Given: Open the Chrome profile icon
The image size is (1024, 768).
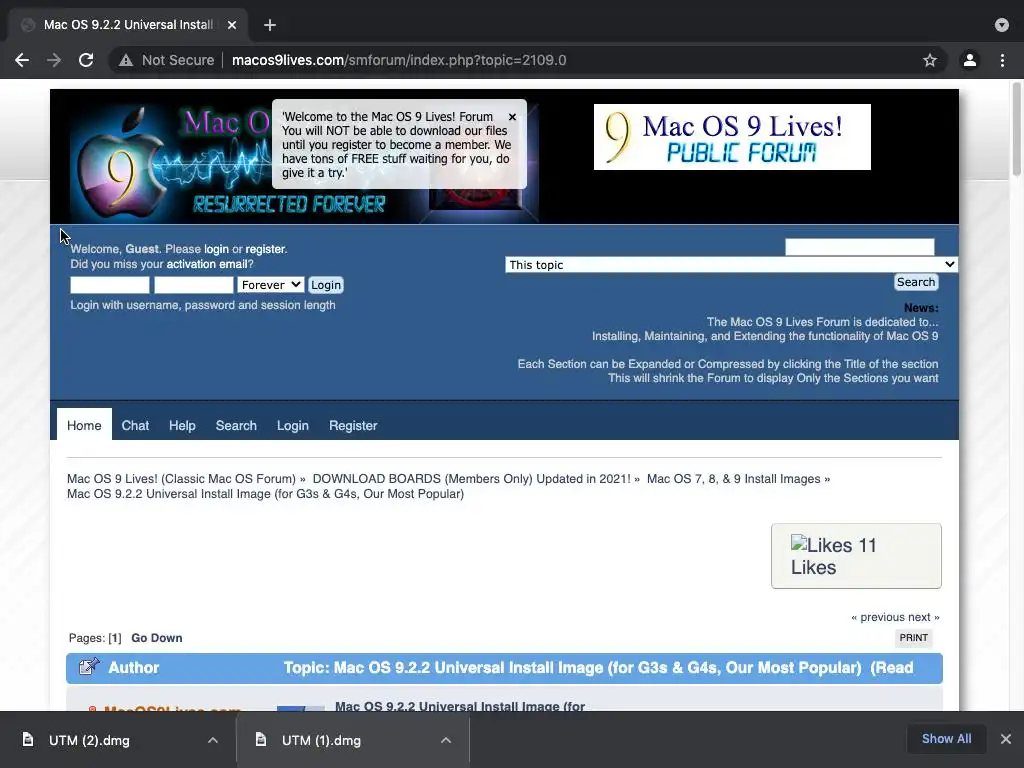Looking at the screenshot, I should point(970,60).
